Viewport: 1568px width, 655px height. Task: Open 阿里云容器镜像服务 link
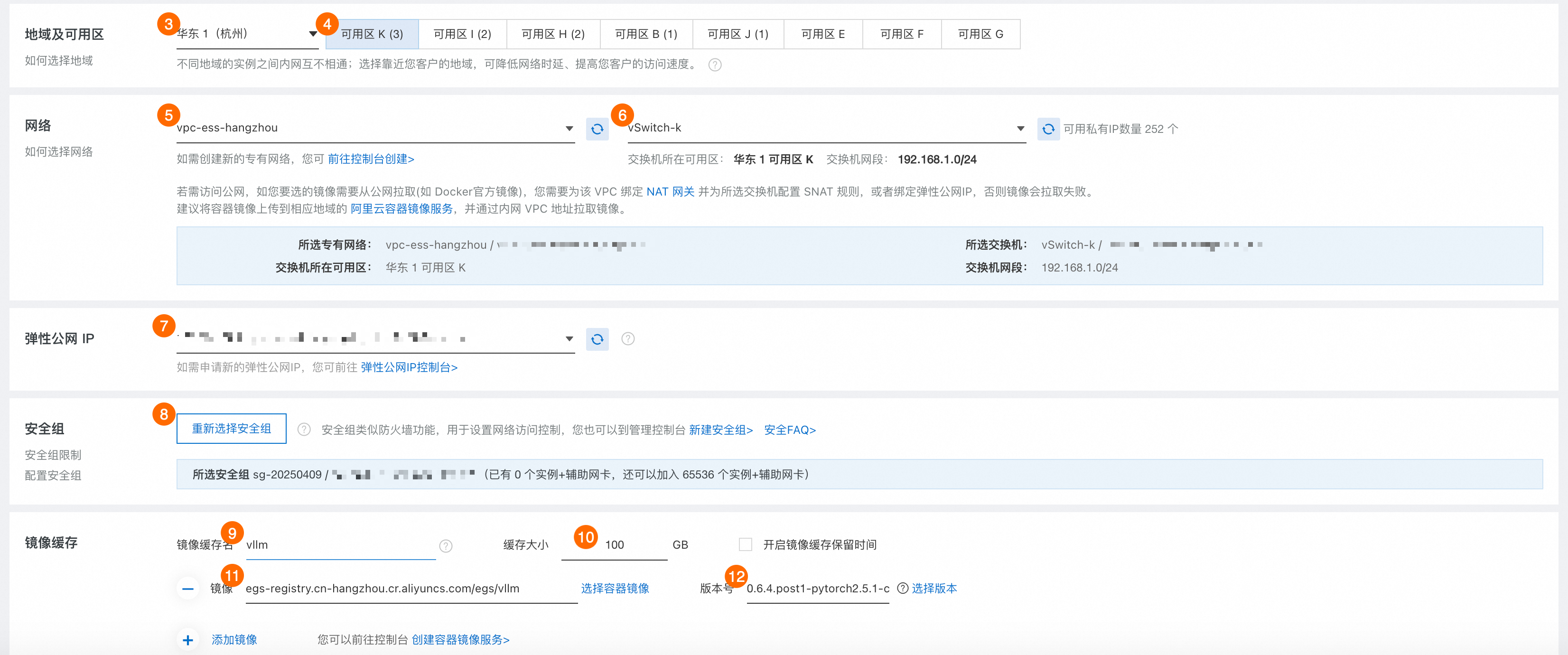point(402,209)
